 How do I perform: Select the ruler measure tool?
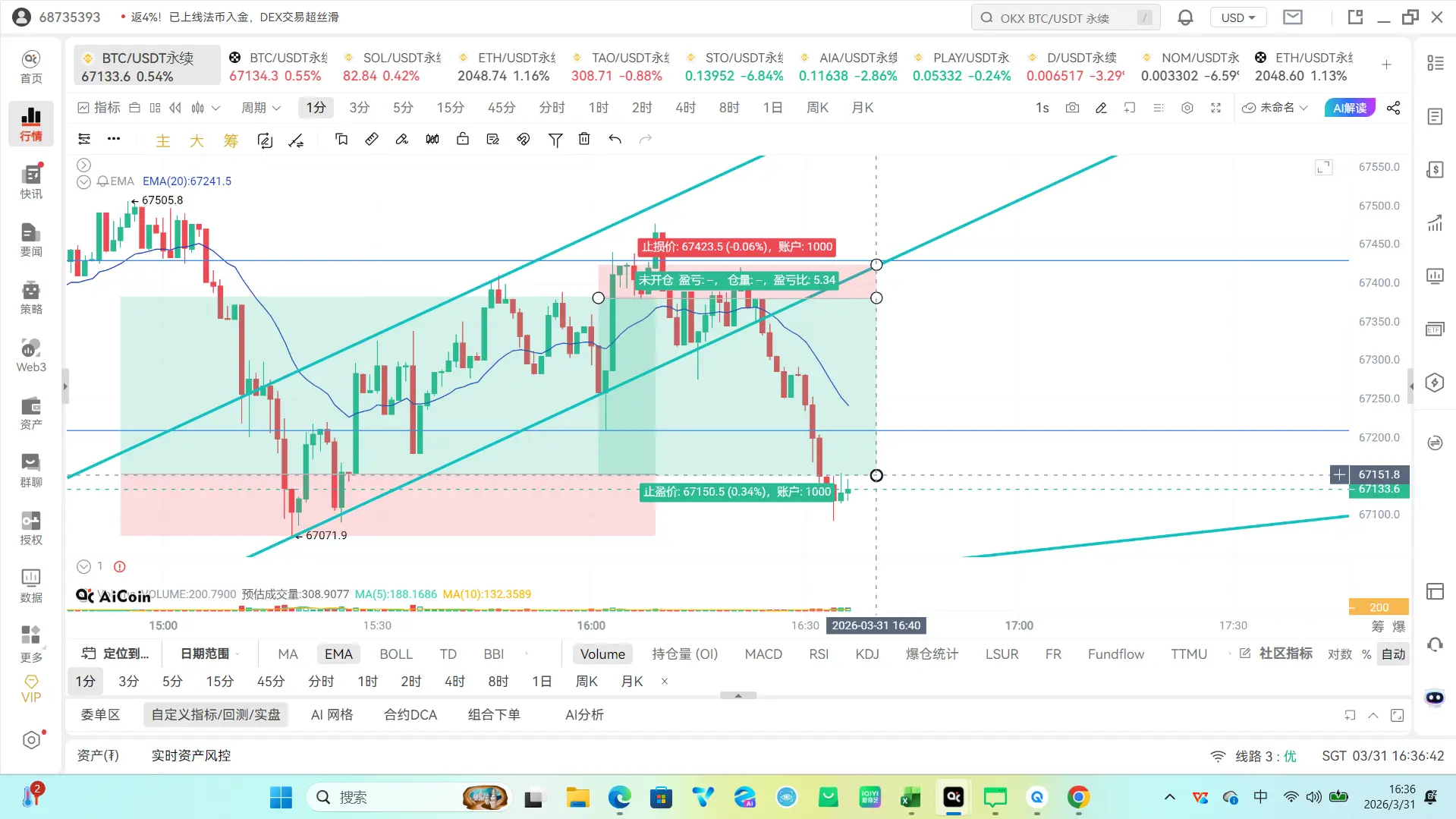[x=372, y=139]
